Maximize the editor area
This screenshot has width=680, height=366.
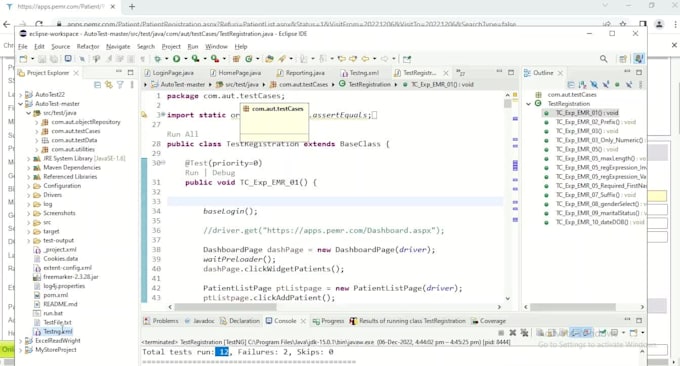tap(511, 72)
